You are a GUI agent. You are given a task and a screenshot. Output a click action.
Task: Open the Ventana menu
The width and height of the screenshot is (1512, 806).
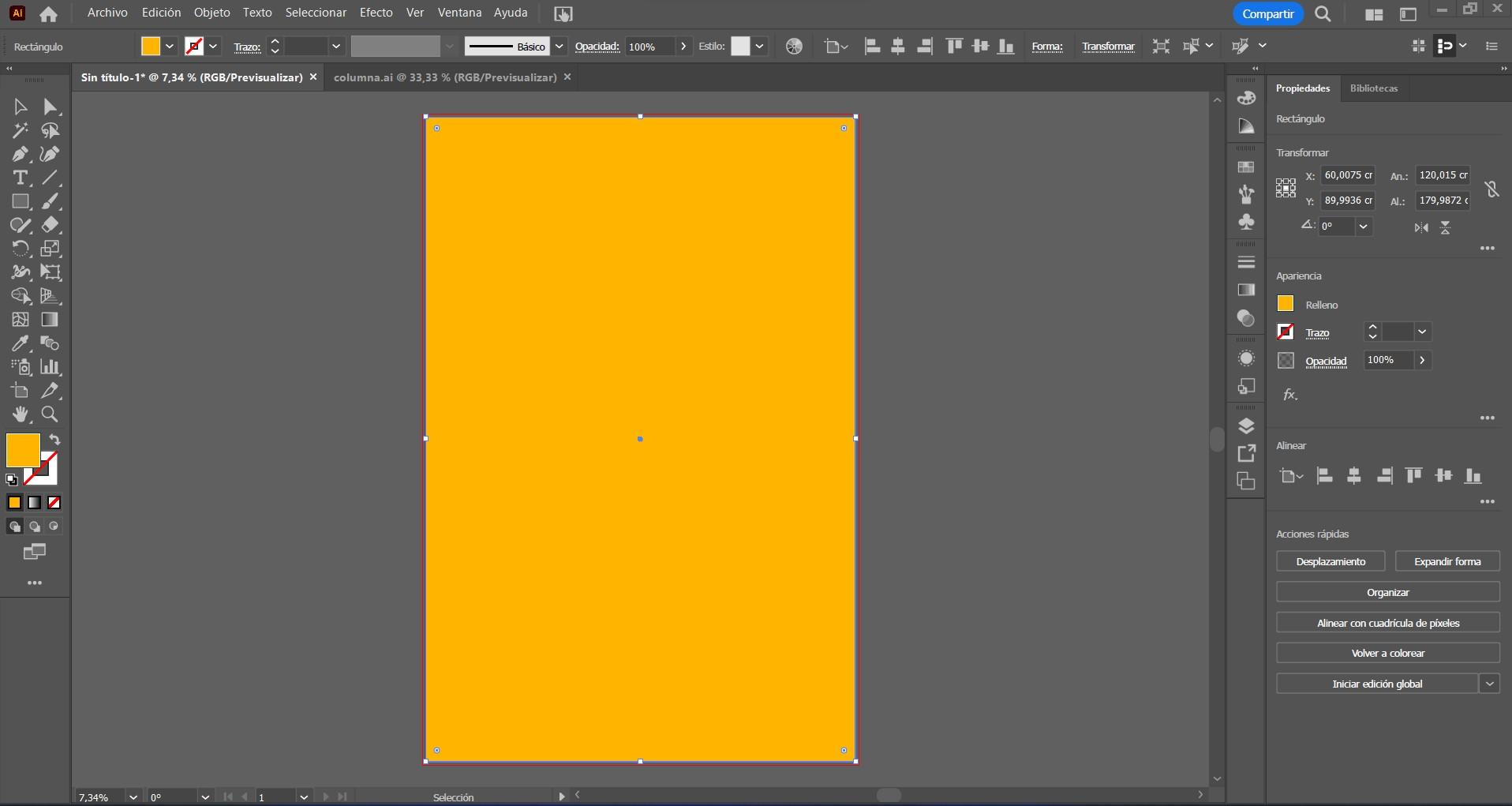(459, 13)
